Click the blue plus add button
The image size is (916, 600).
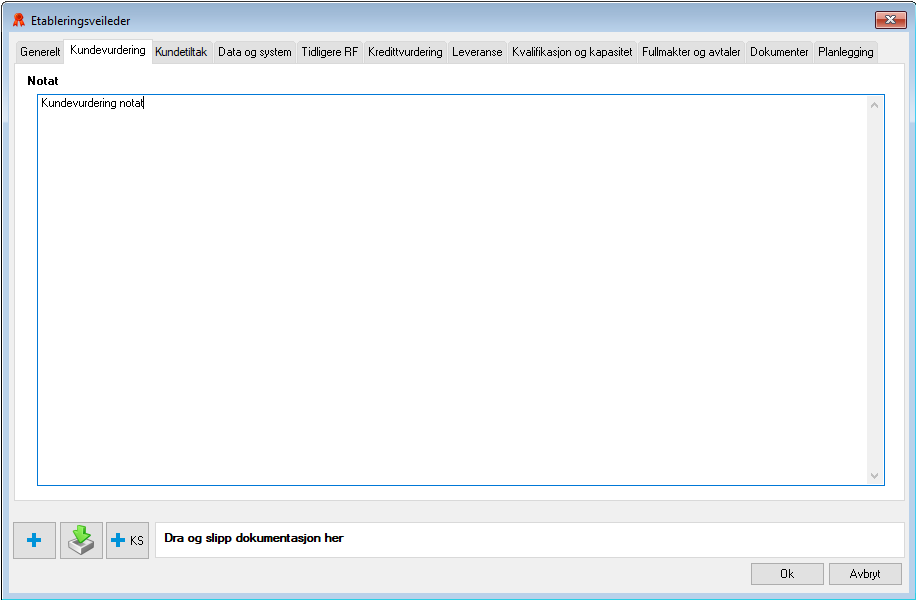[34, 540]
